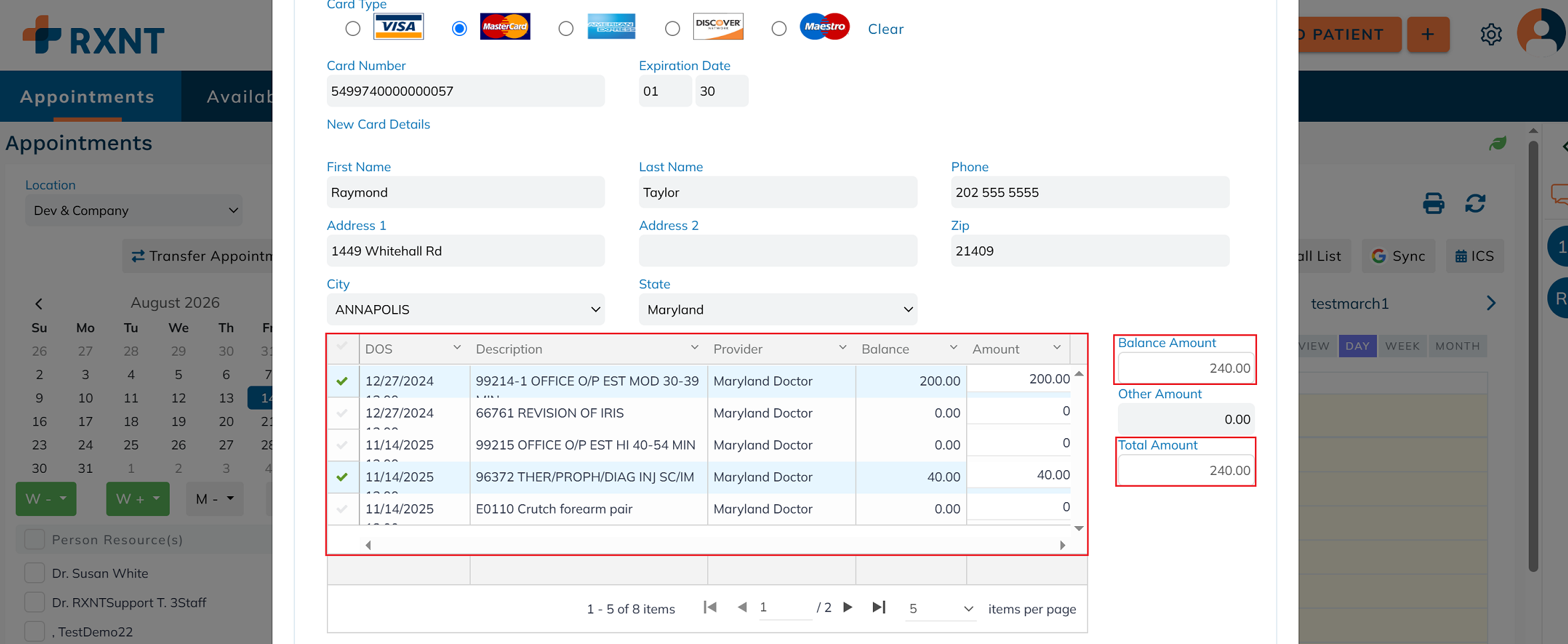Click the 40.00 amount cell
Screen dimensions: 1568x644
click(x=1019, y=475)
